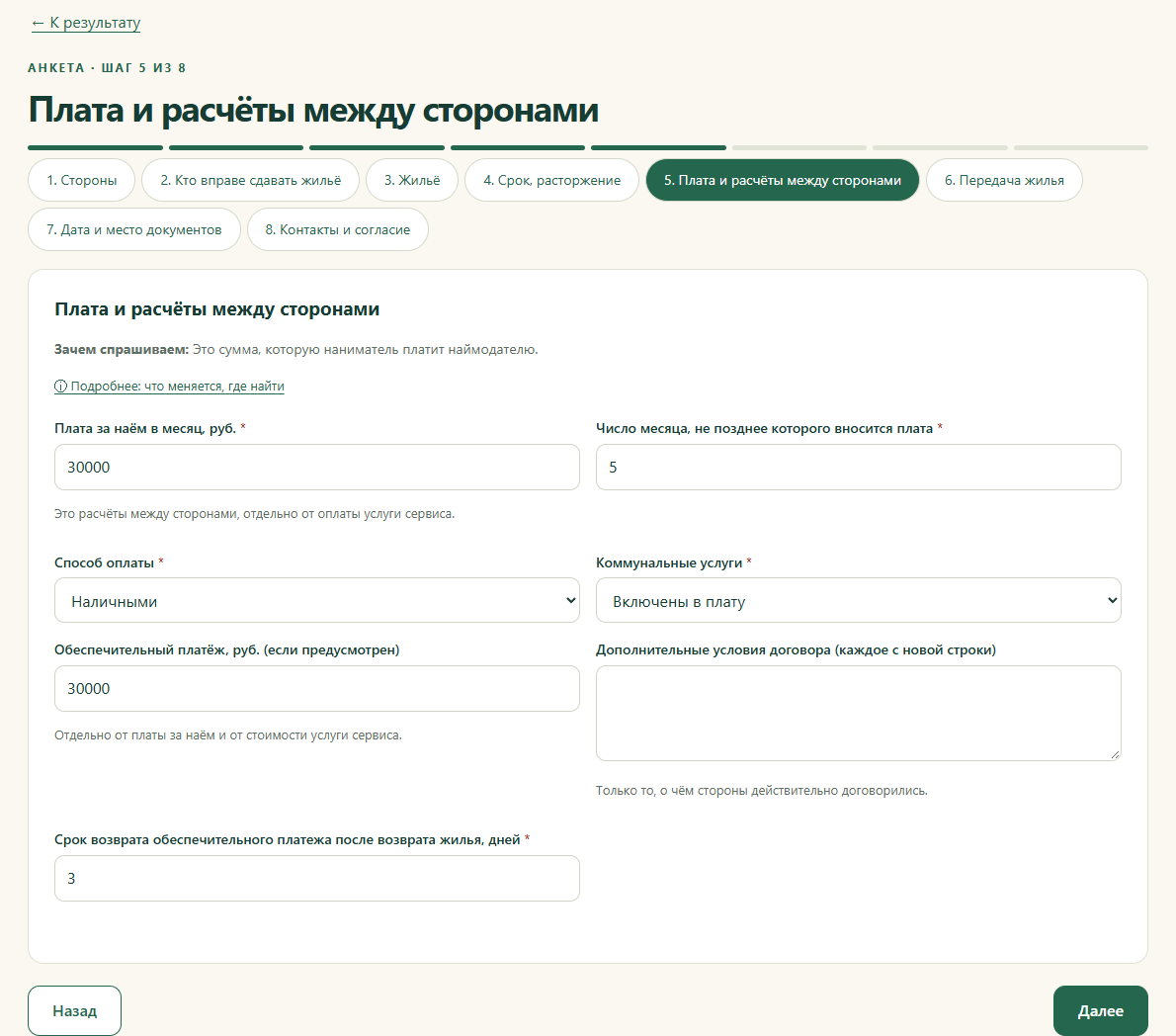Select step "4. Срок, расторжение"
This screenshot has height=1036, width=1176.
click(x=552, y=180)
